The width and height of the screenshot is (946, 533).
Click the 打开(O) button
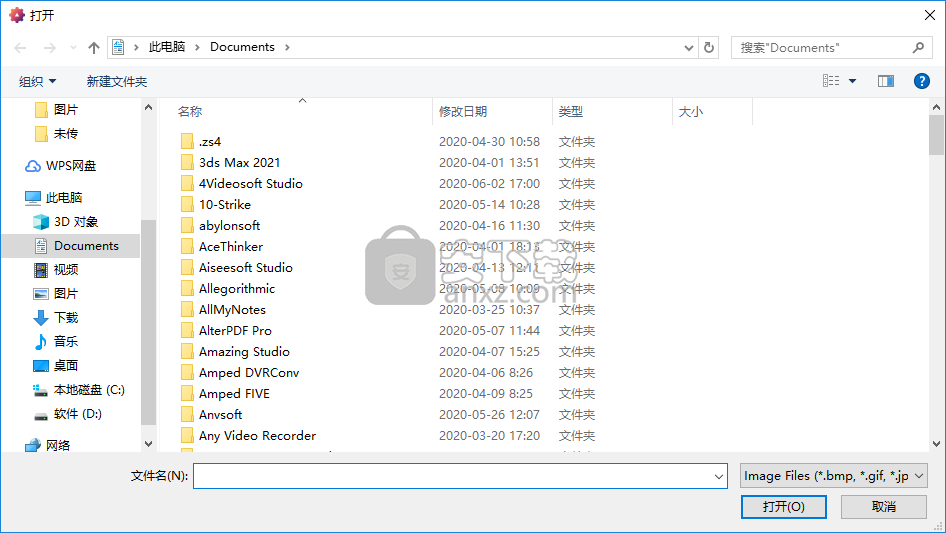784,506
